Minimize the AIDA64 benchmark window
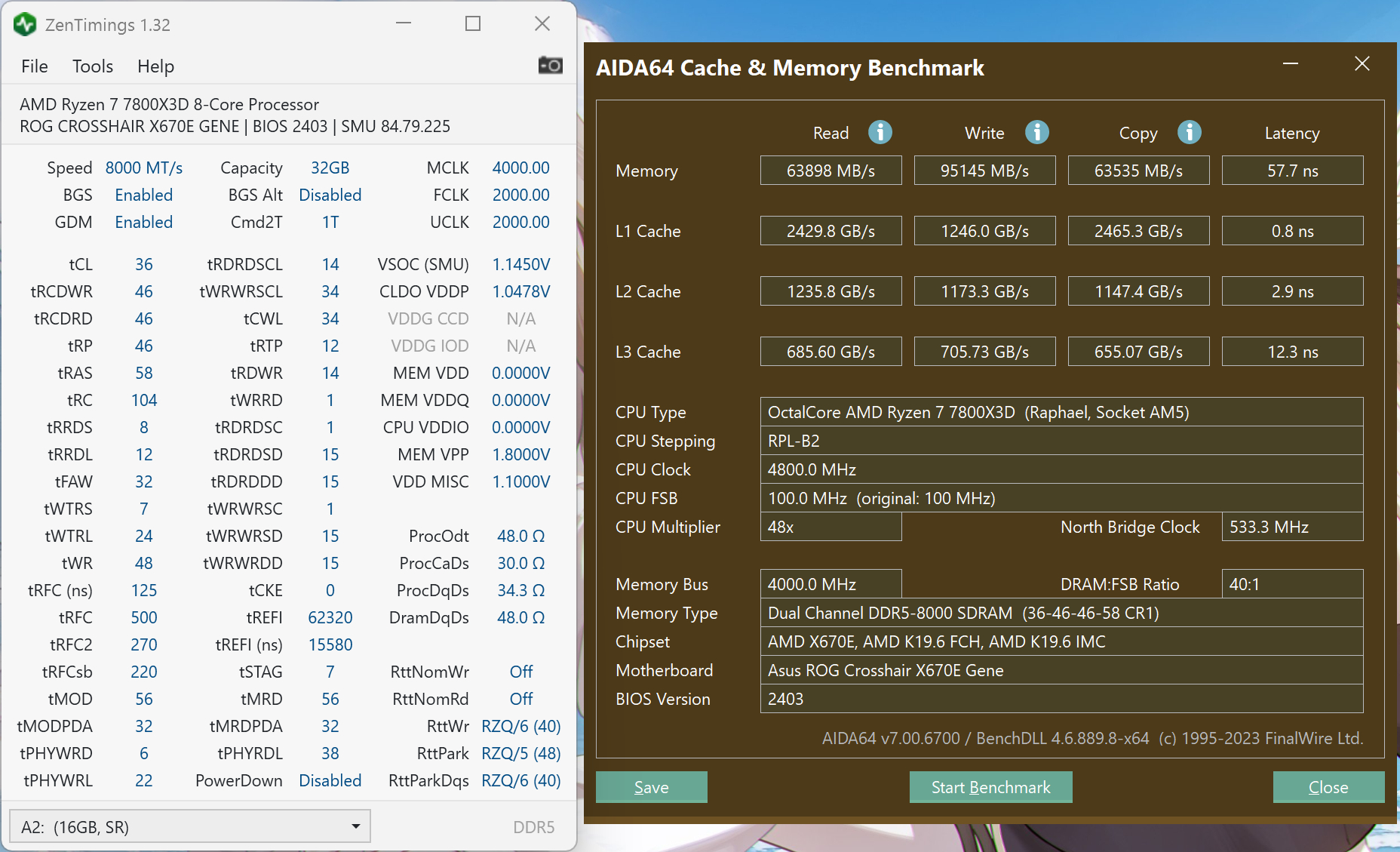1400x852 pixels. pos(1291,64)
